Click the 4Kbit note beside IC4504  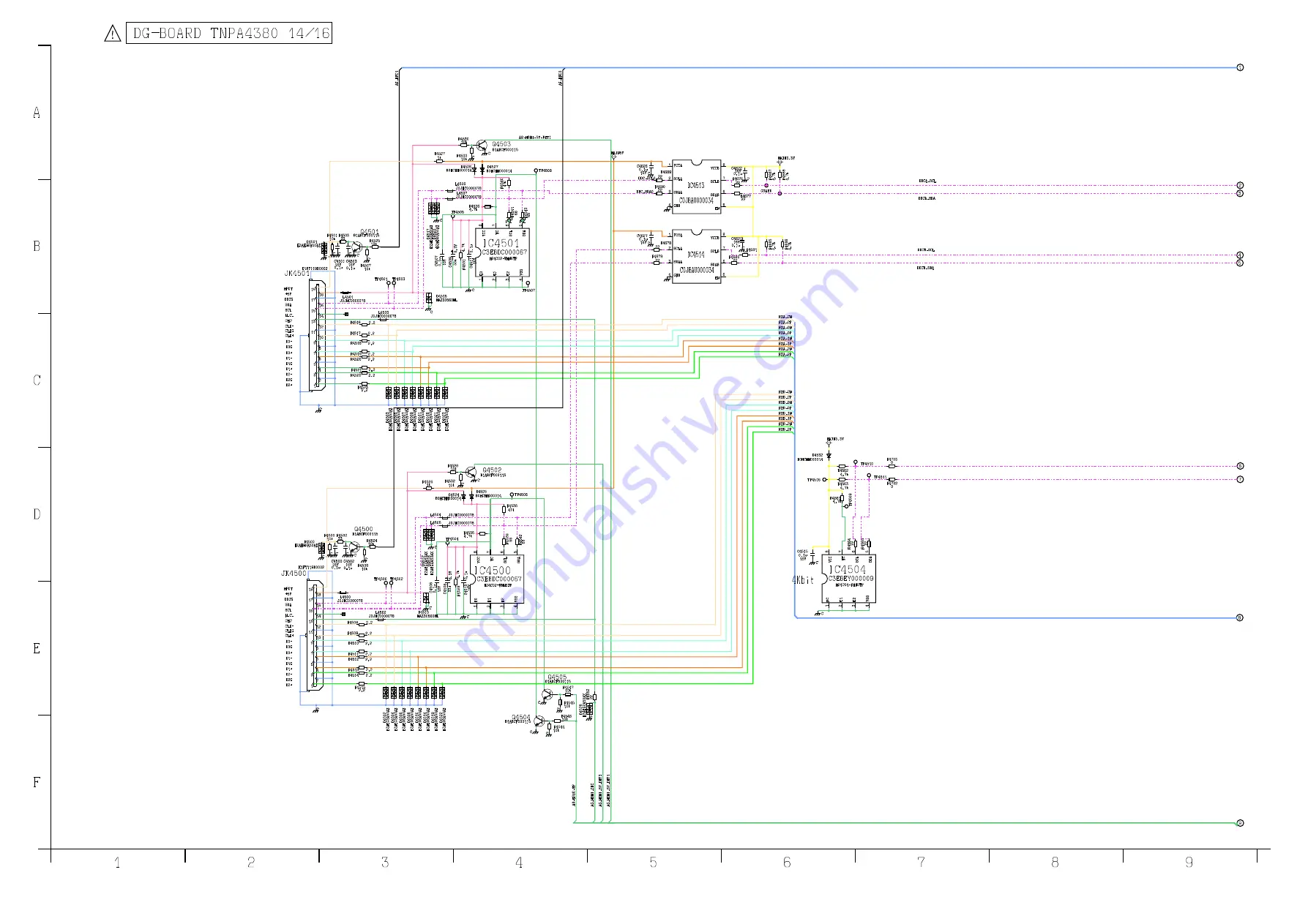pos(803,580)
